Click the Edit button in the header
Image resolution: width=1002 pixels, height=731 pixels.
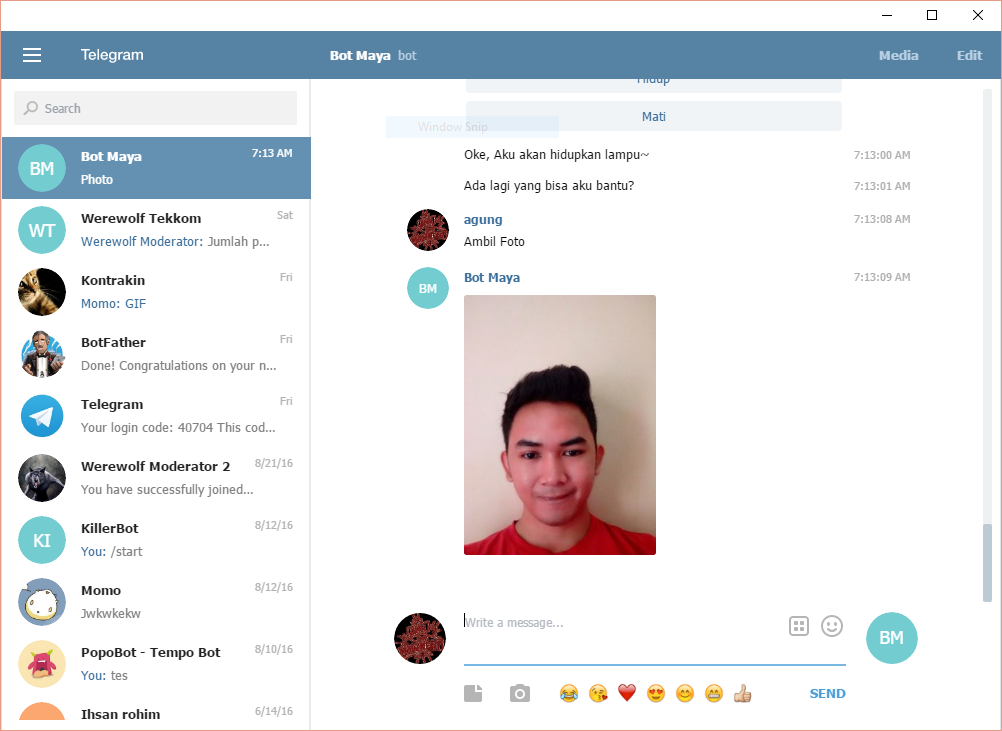[969, 56]
